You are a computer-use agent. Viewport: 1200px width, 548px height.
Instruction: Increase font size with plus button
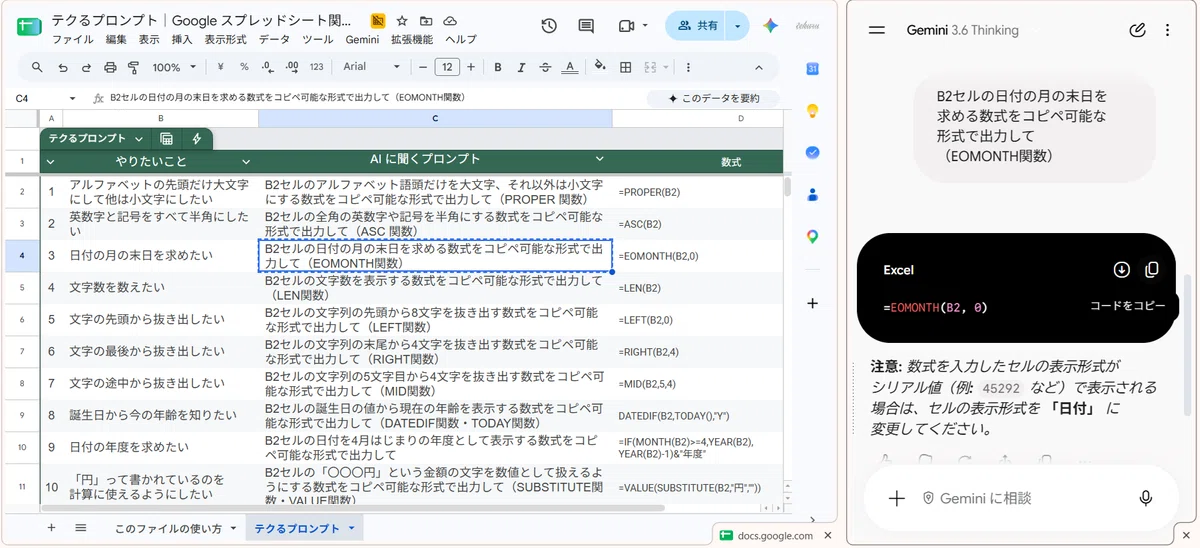click(x=471, y=67)
